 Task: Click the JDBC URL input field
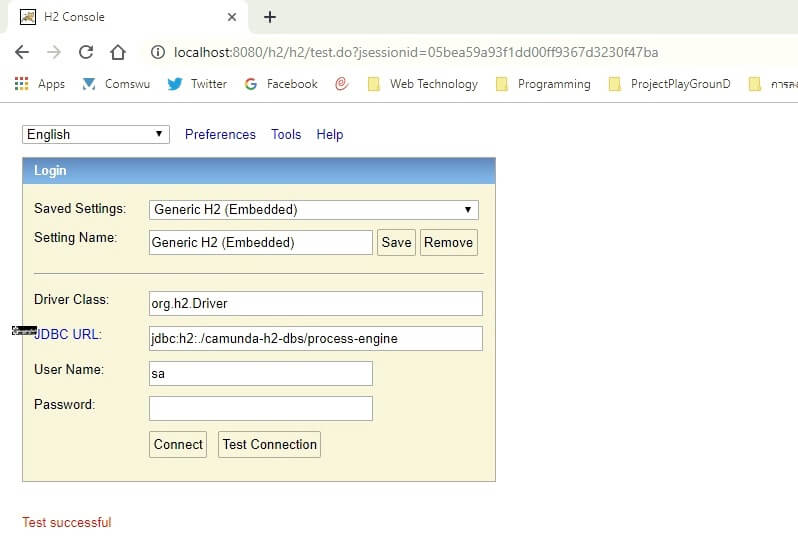click(x=316, y=338)
